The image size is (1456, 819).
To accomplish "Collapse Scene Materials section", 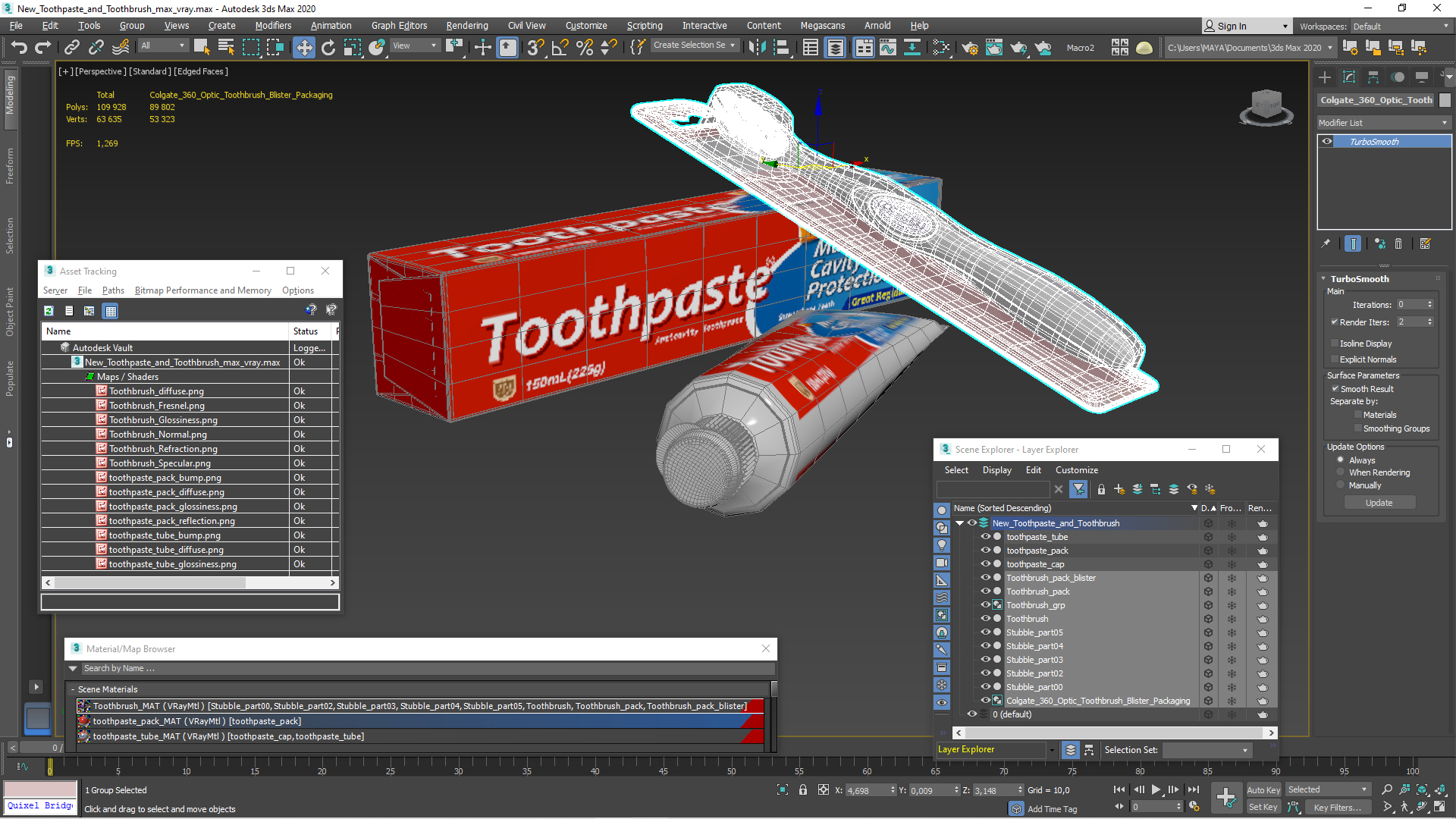I will pos(73,689).
